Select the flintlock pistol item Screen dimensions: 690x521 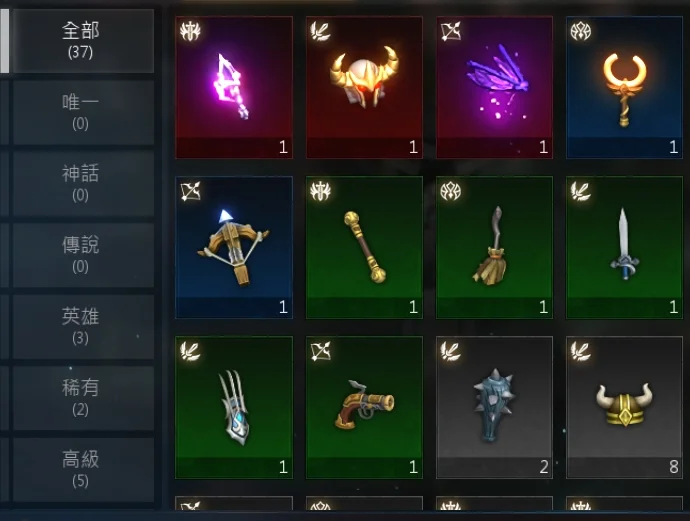pyautogui.click(x=364, y=407)
